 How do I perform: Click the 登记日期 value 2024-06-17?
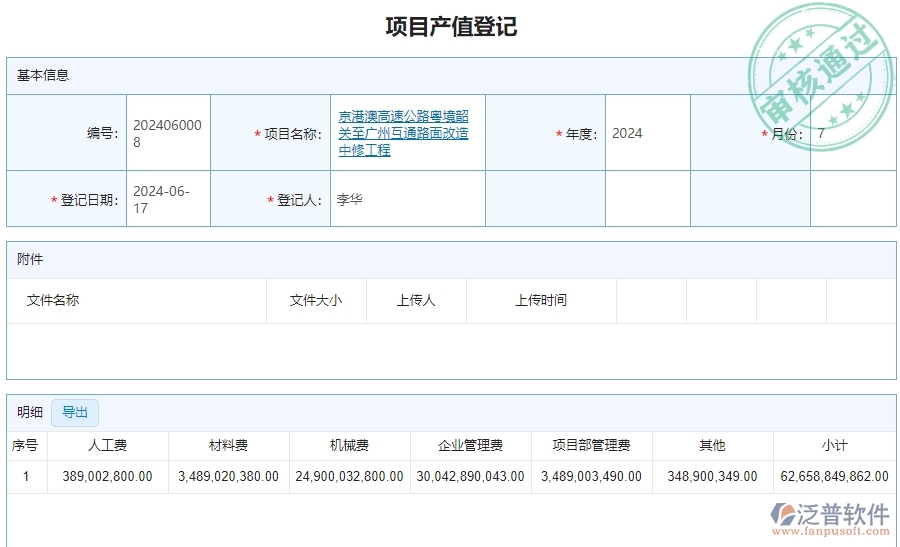click(161, 199)
